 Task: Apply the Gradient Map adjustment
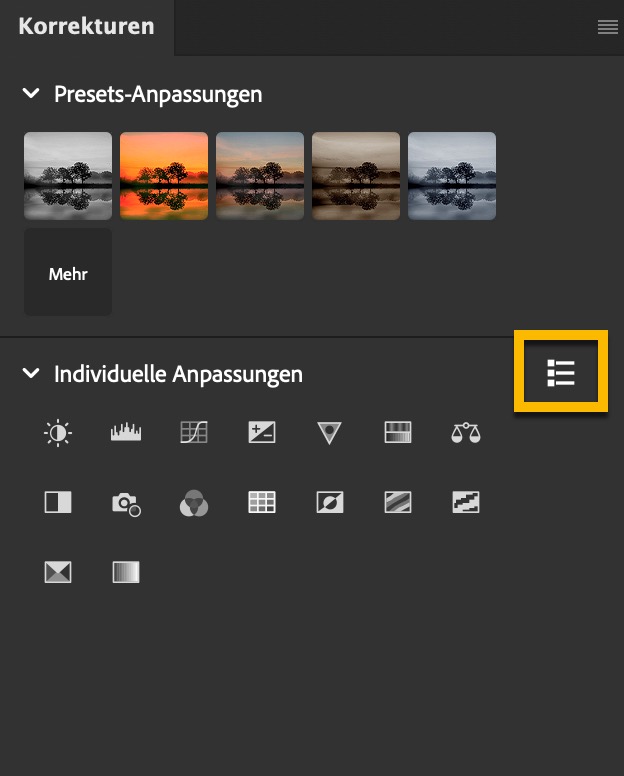tap(126, 572)
